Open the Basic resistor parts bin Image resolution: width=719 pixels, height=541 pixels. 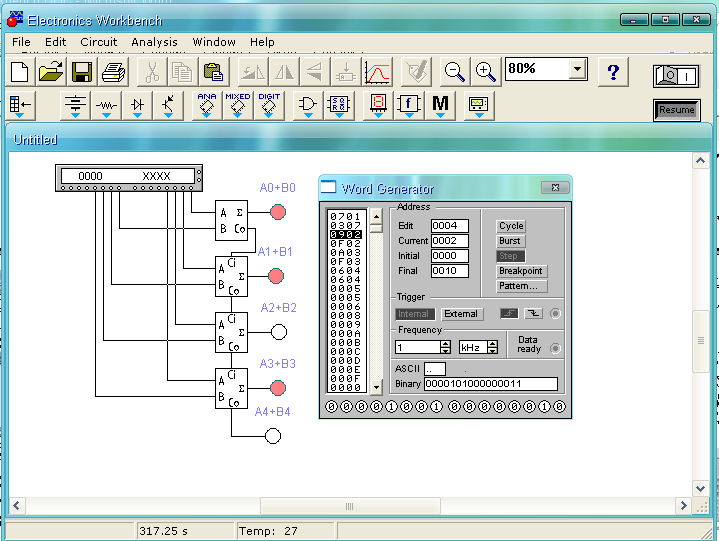pyautogui.click(x=106, y=106)
